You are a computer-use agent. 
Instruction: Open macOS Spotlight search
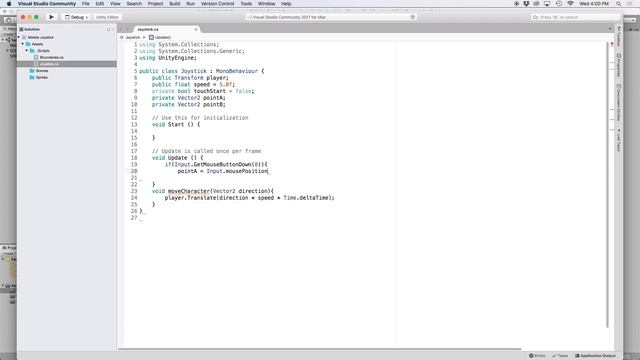coord(618,4)
